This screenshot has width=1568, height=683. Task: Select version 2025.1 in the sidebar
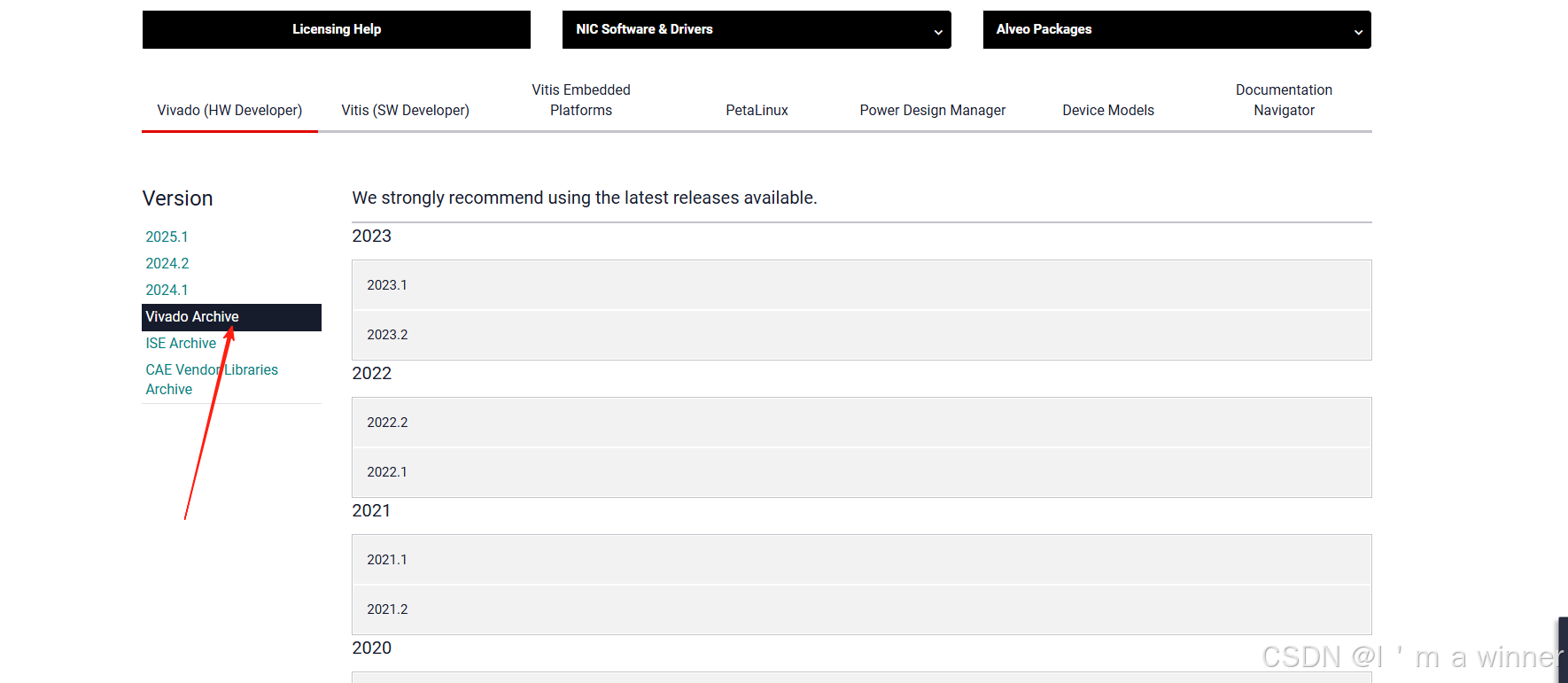(167, 237)
